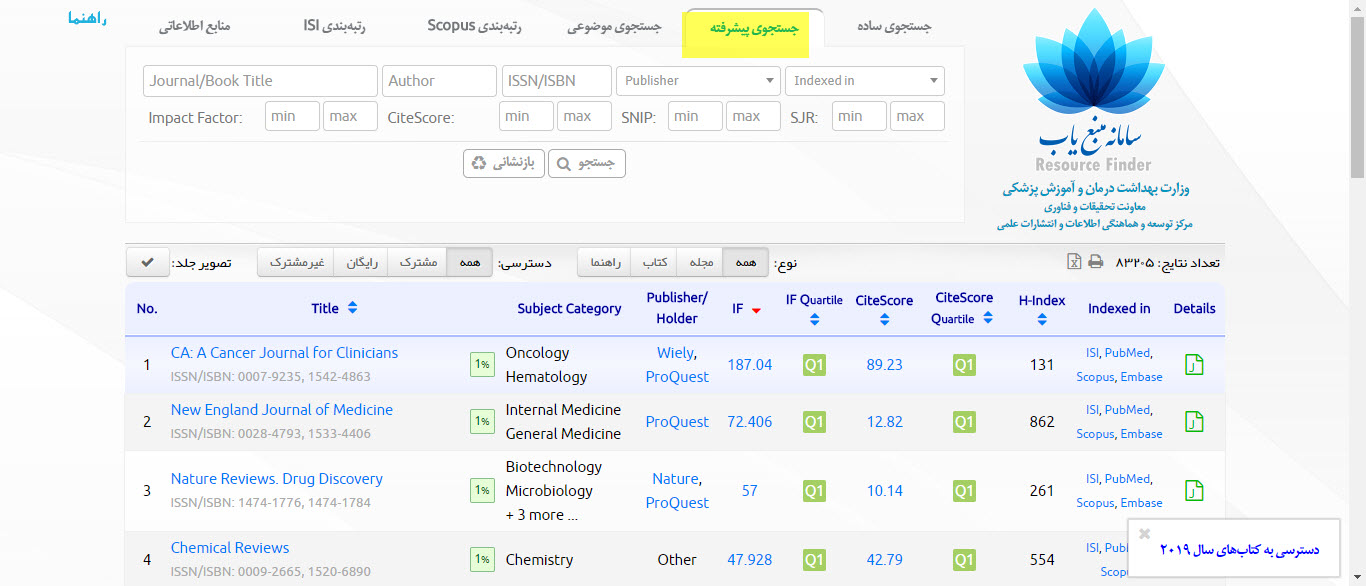
Task: Sort by H-Index column arrows
Action: click(x=1042, y=320)
